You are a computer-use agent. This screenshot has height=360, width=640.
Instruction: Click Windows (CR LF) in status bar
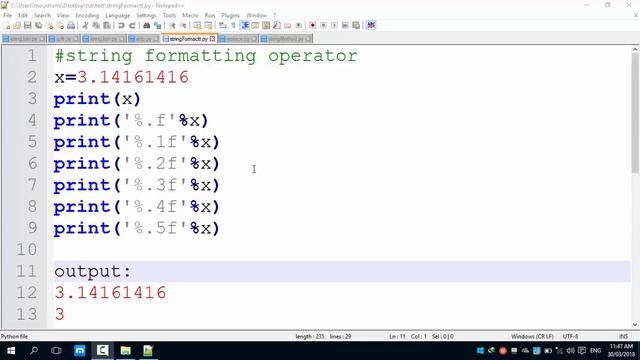(x=532, y=336)
